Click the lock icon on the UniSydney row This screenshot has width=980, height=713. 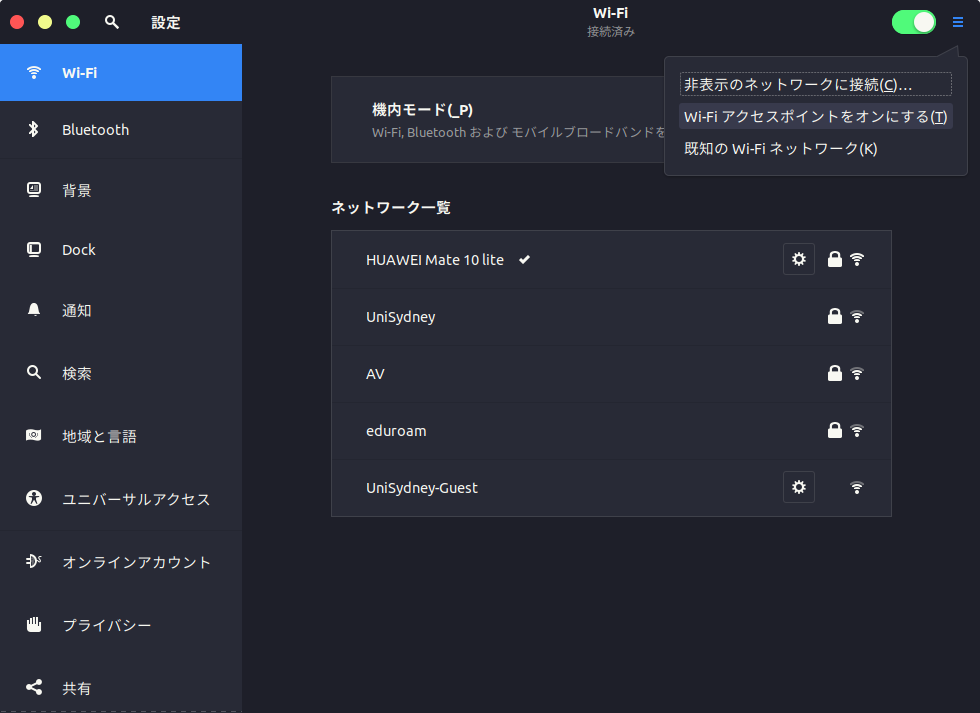(835, 316)
